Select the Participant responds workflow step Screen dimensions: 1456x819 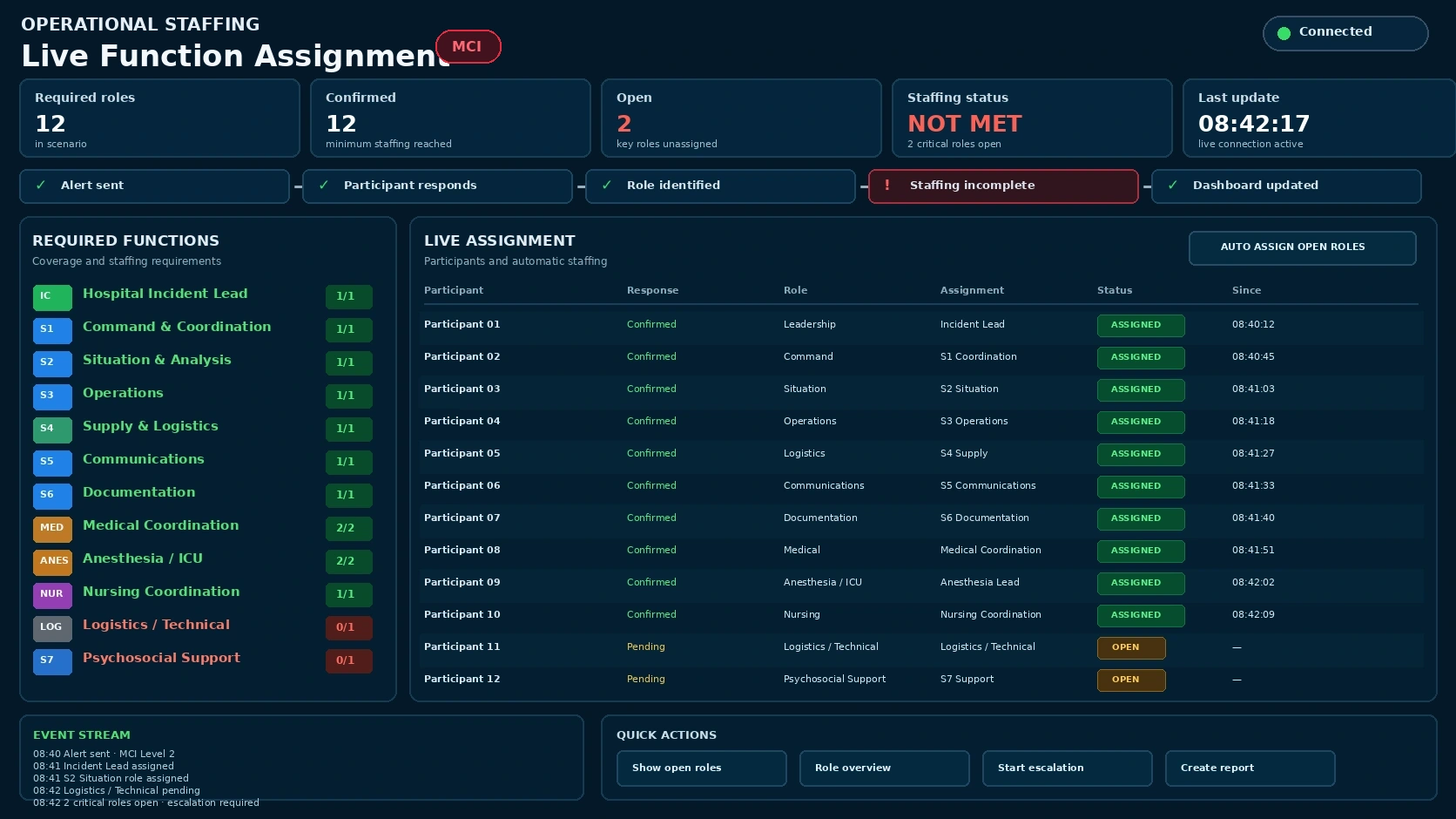tap(437, 186)
